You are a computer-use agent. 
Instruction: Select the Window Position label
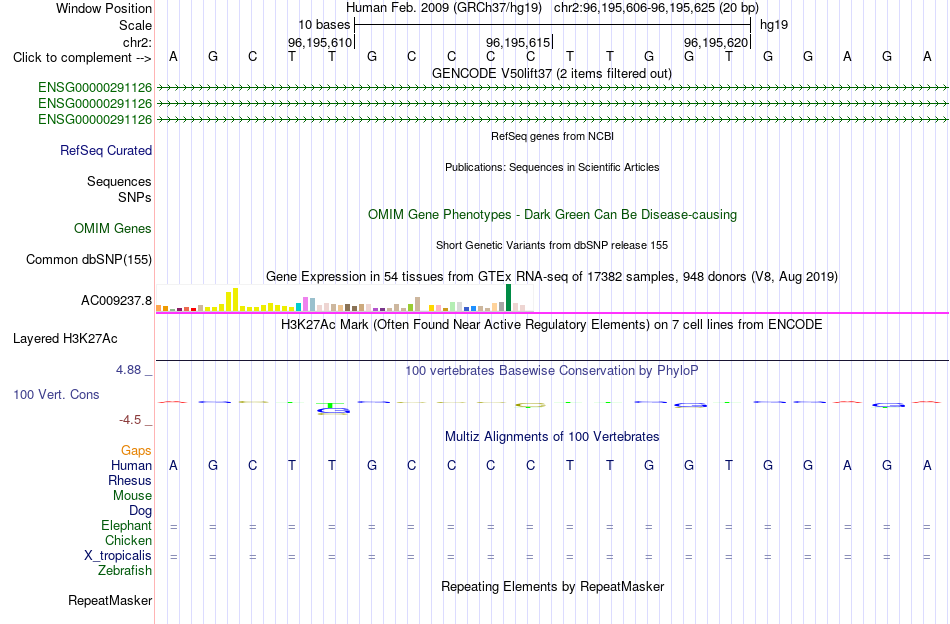(x=104, y=8)
